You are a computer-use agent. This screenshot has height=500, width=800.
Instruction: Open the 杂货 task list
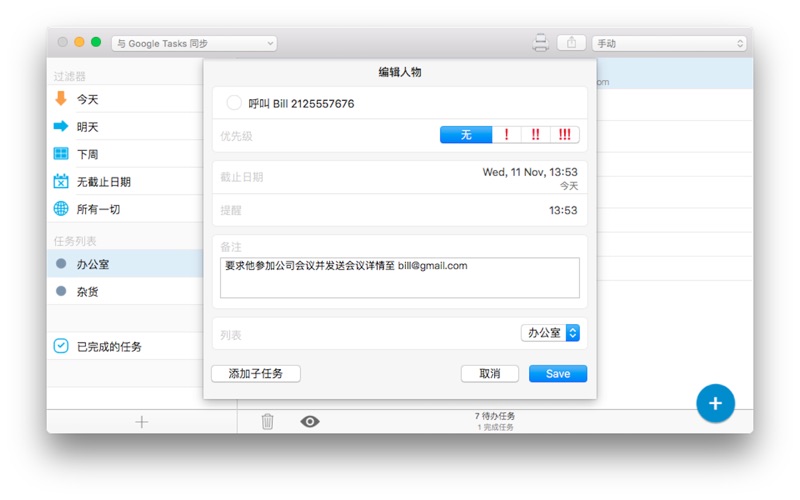tap(125, 291)
